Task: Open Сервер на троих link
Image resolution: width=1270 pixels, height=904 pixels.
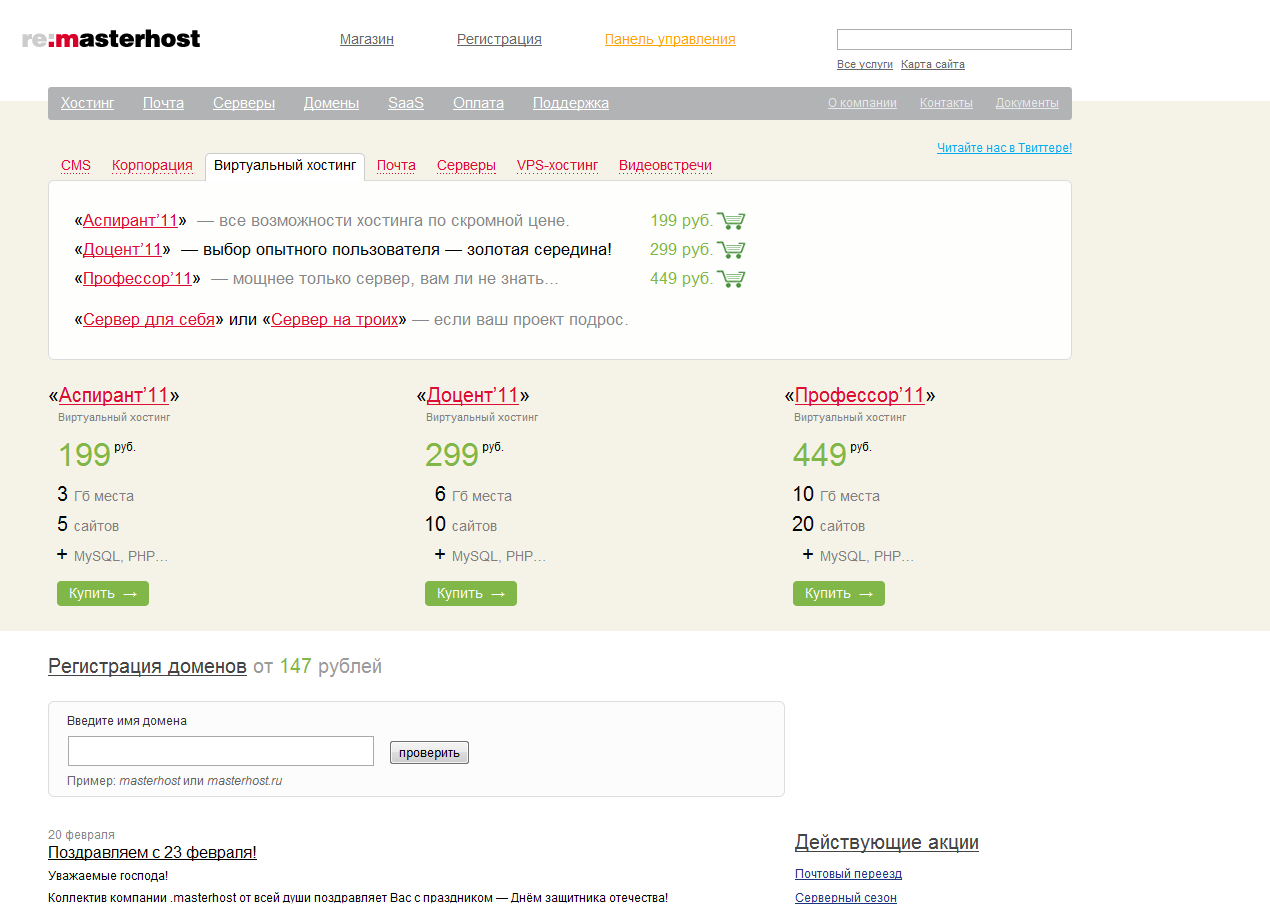Action: click(x=335, y=320)
